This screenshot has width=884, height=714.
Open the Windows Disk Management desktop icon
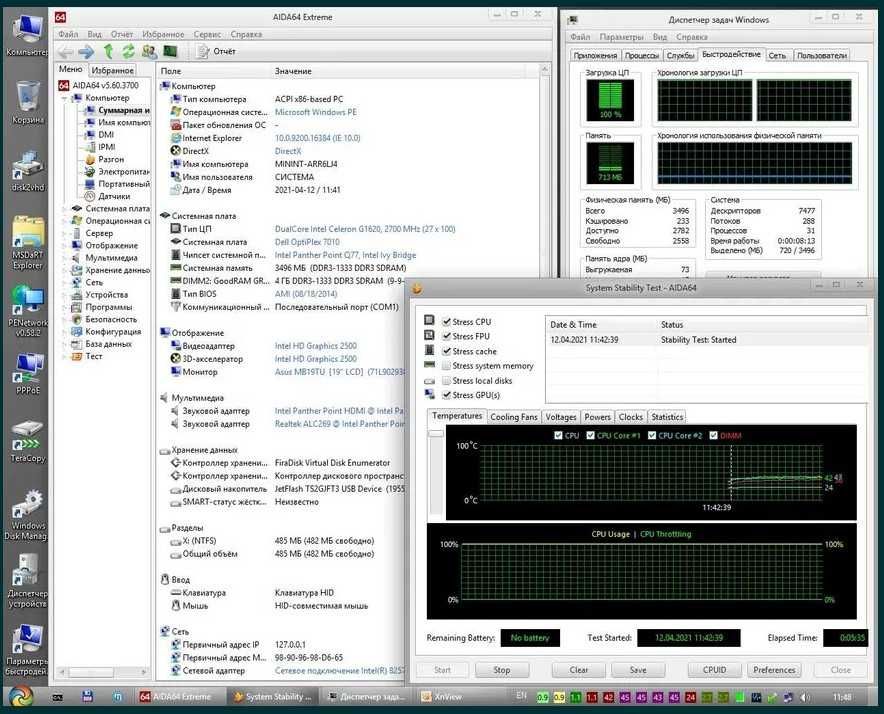pyautogui.click(x=27, y=514)
